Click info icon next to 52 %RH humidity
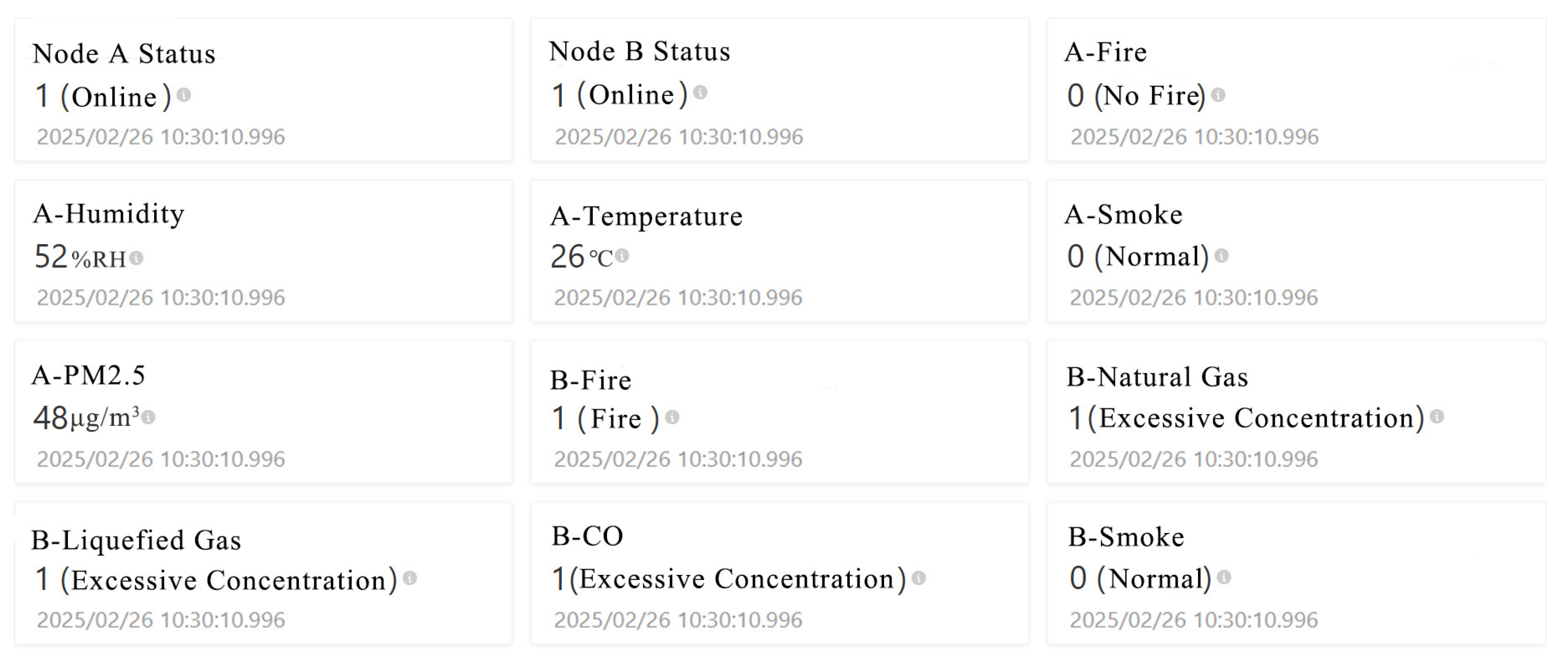This screenshot has width=1568, height=664. click(136, 258)
